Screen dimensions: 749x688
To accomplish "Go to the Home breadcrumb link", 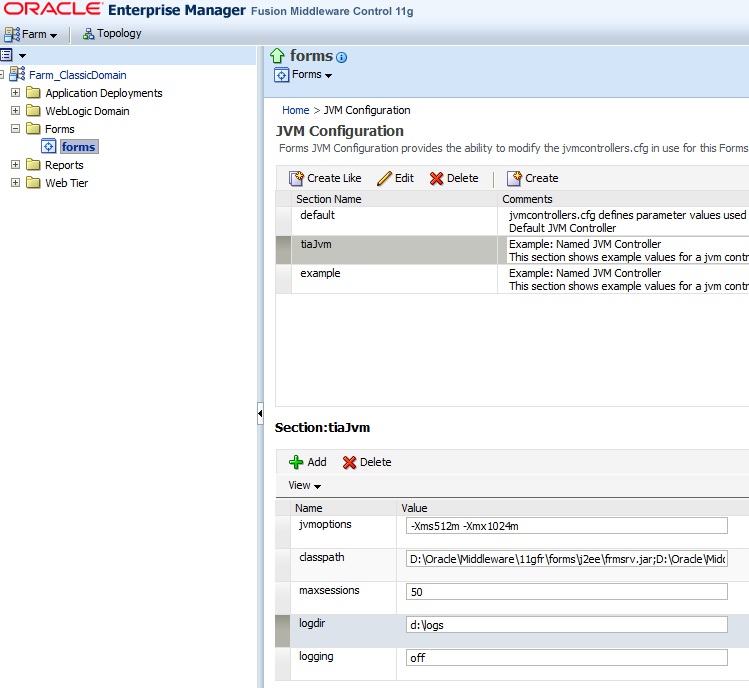I will (x=296, y=110).
